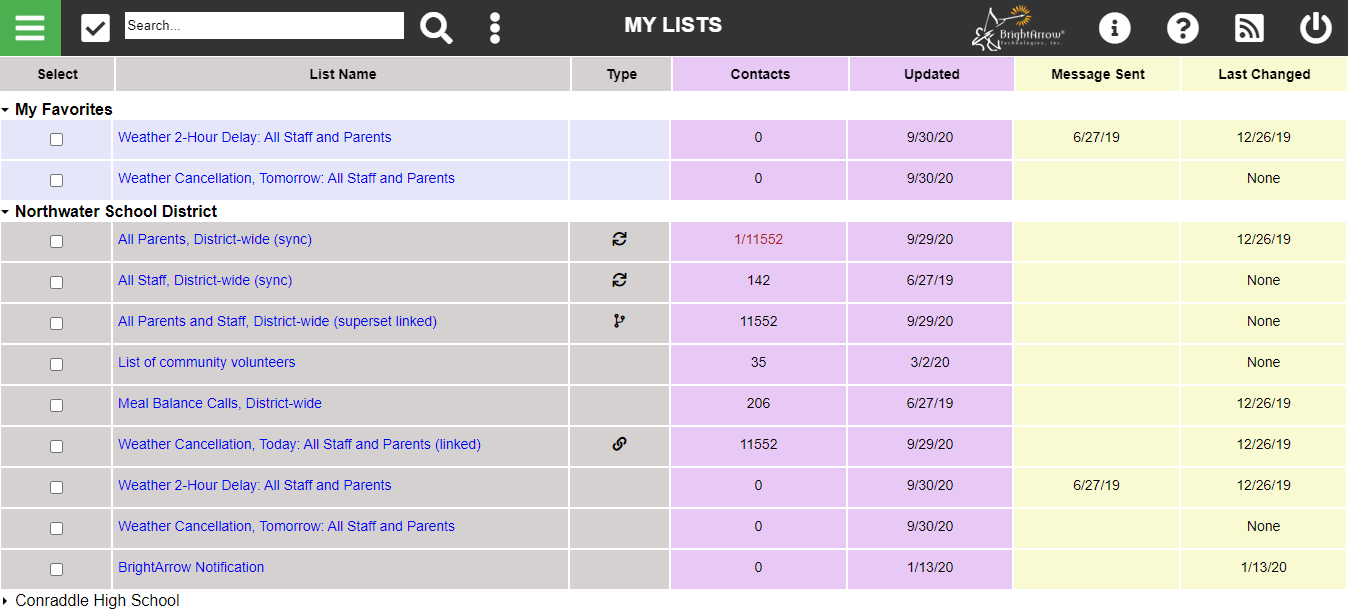1348x614 pixels.
Task: Open Meal Balance Calls, District-wide list
Action: tap(220, 403)
